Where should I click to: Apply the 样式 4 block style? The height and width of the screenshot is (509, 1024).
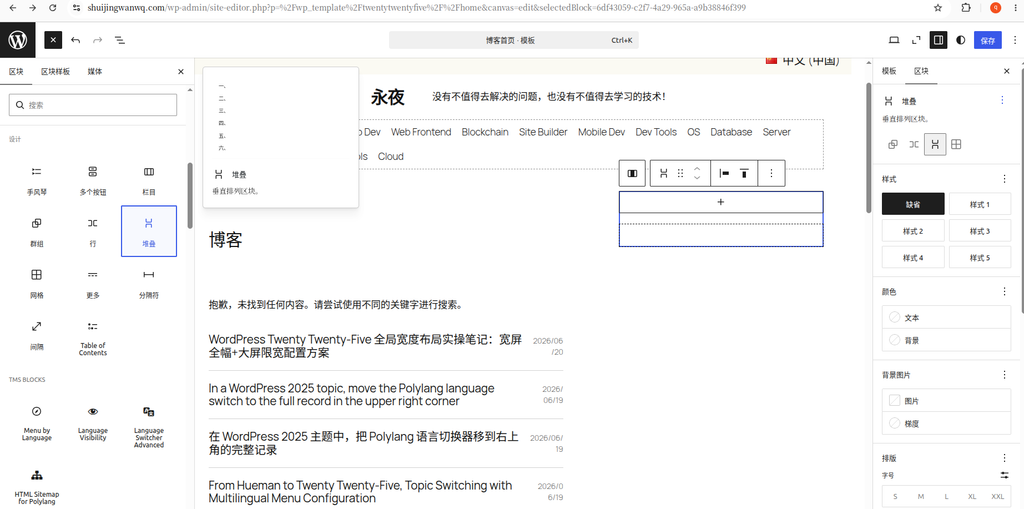click(x=913, y=257)
